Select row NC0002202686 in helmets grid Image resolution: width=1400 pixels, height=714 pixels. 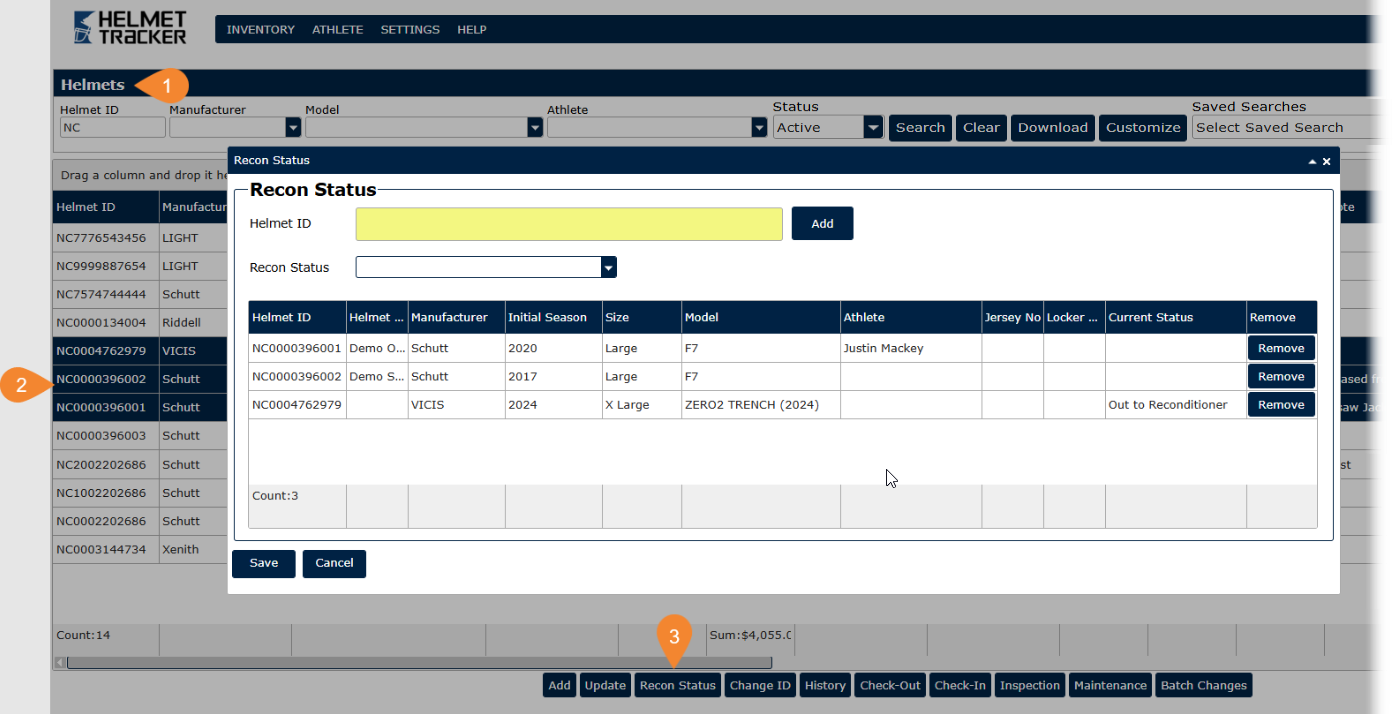point(140,521)
